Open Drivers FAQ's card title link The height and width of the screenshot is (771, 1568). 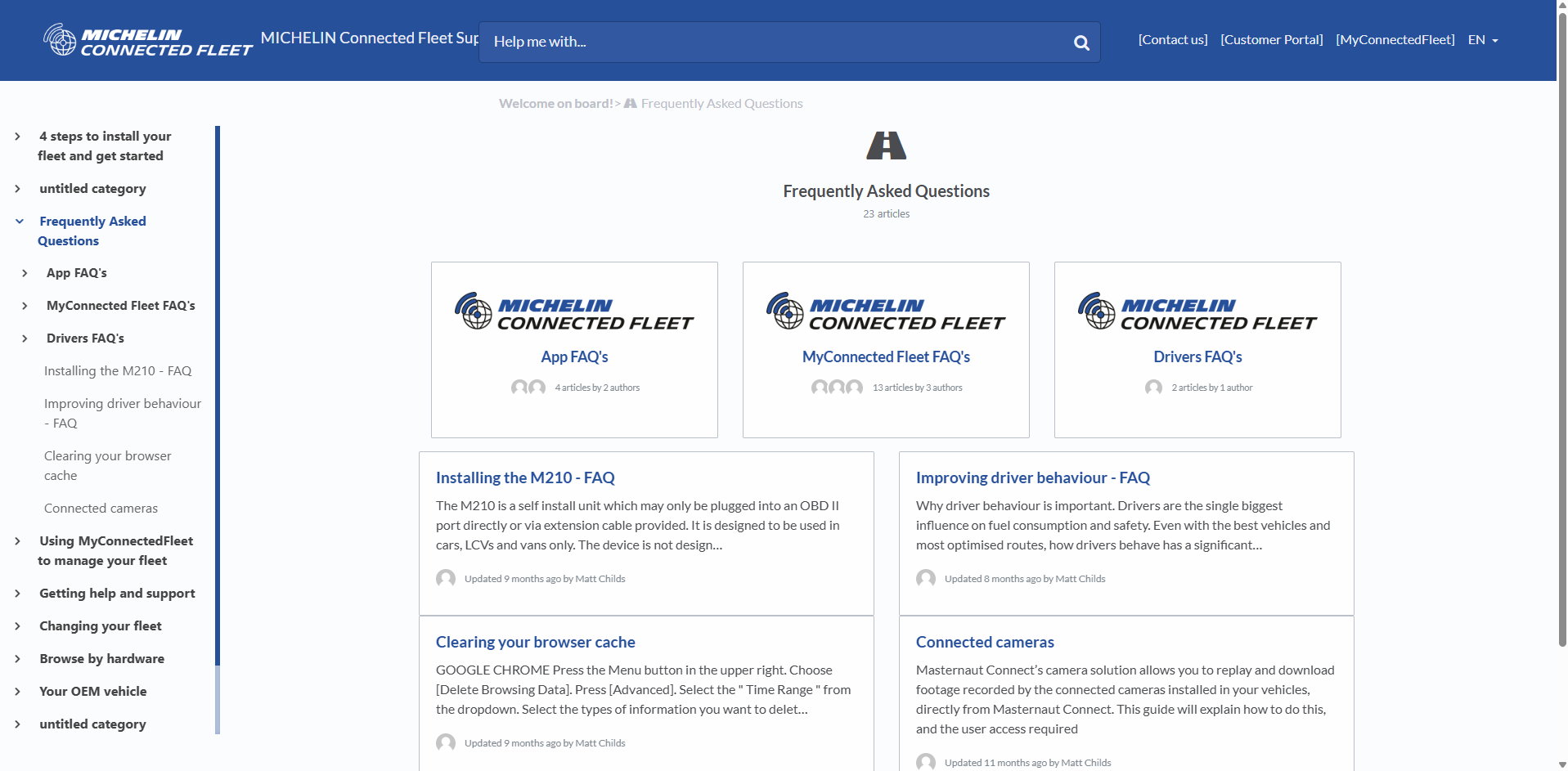pos(1197,356)
